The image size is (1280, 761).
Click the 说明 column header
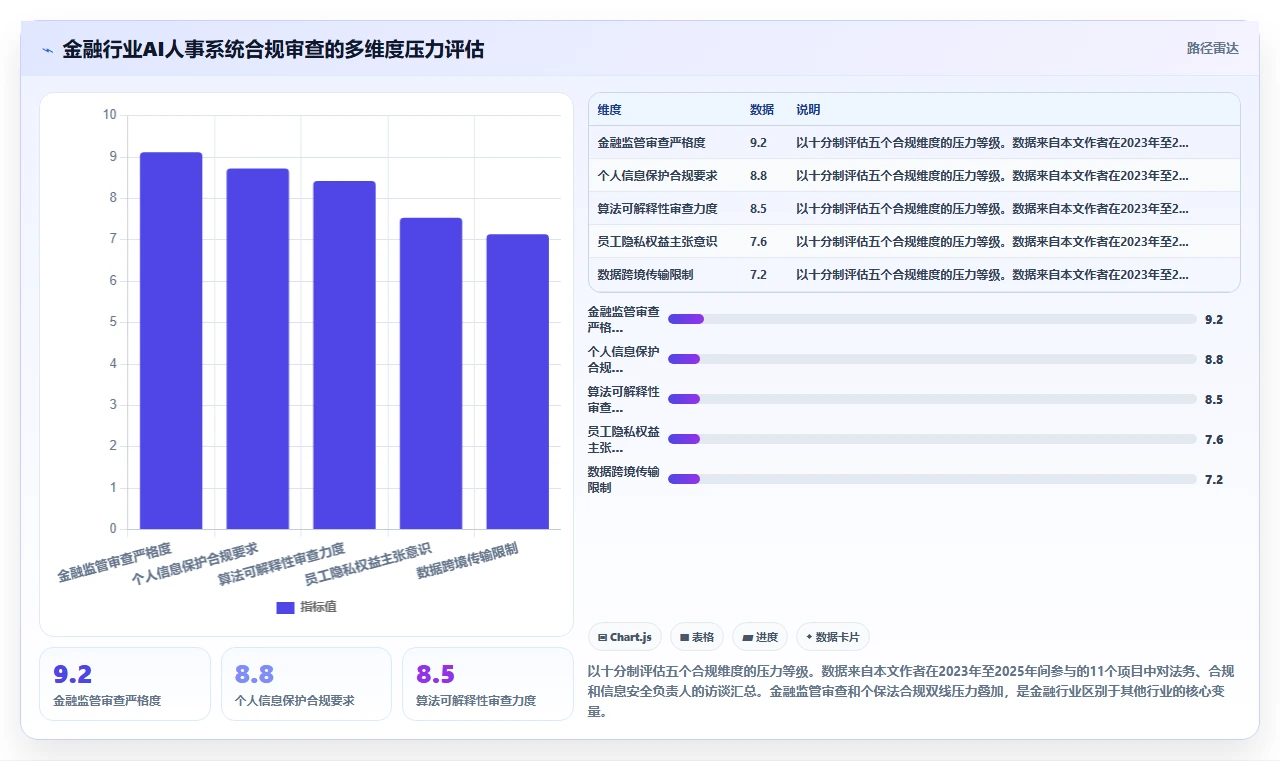click(808, 110)
